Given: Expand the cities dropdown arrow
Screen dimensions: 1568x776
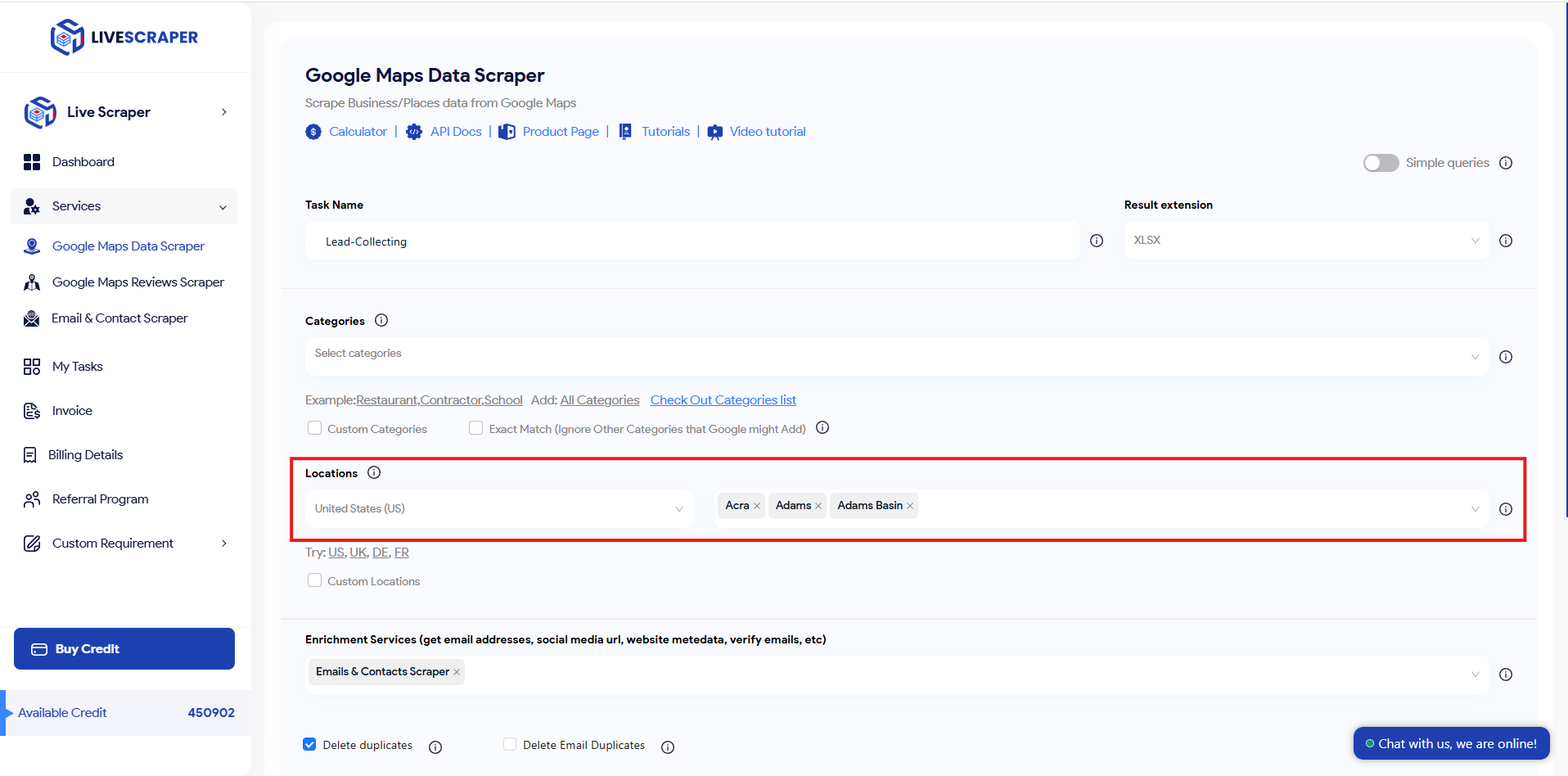Looking at the screenshot, I should point(1476,509).
